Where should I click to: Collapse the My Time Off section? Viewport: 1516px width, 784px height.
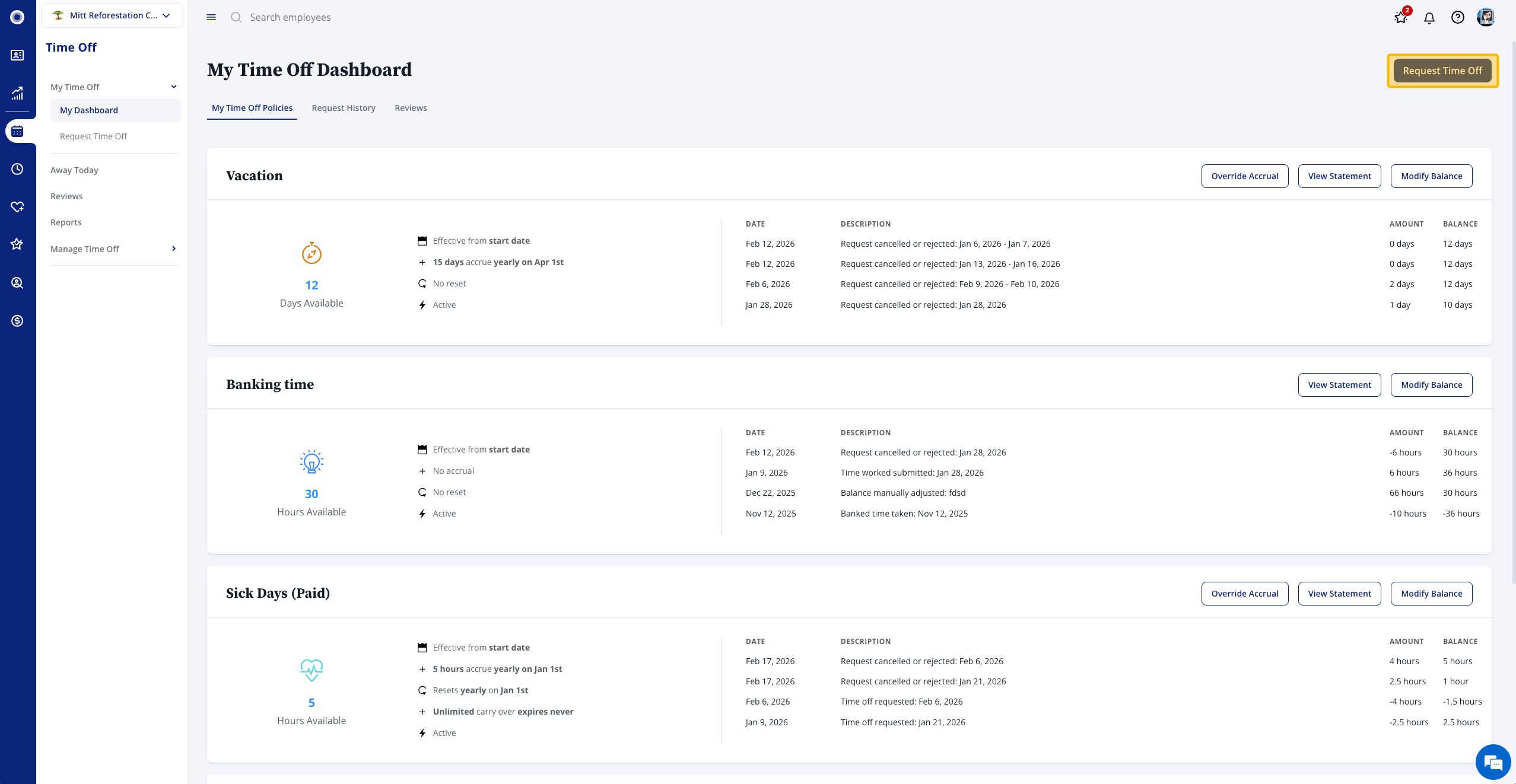tap(173, 87)
